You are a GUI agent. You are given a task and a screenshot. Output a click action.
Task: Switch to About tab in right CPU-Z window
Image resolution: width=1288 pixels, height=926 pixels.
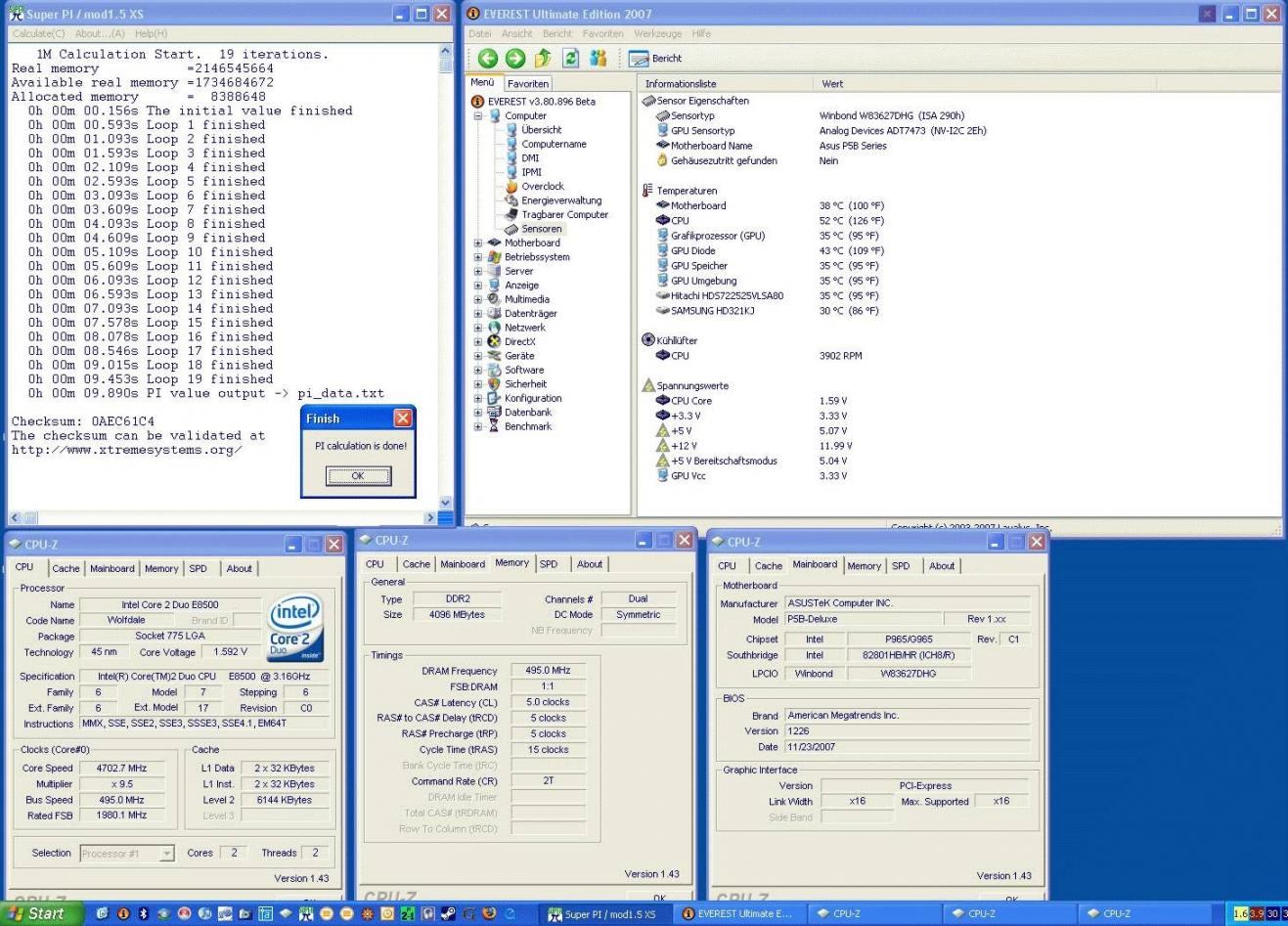(x=942, y=566)
